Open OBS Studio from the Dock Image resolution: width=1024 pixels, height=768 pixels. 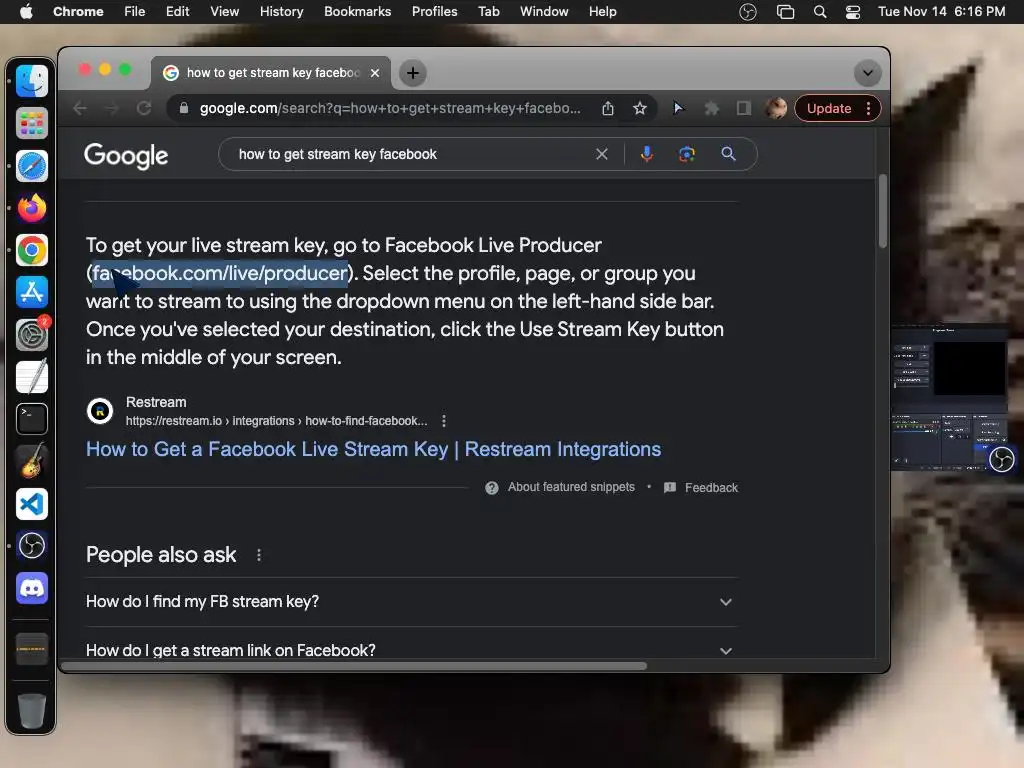click(x=31, y=546)
